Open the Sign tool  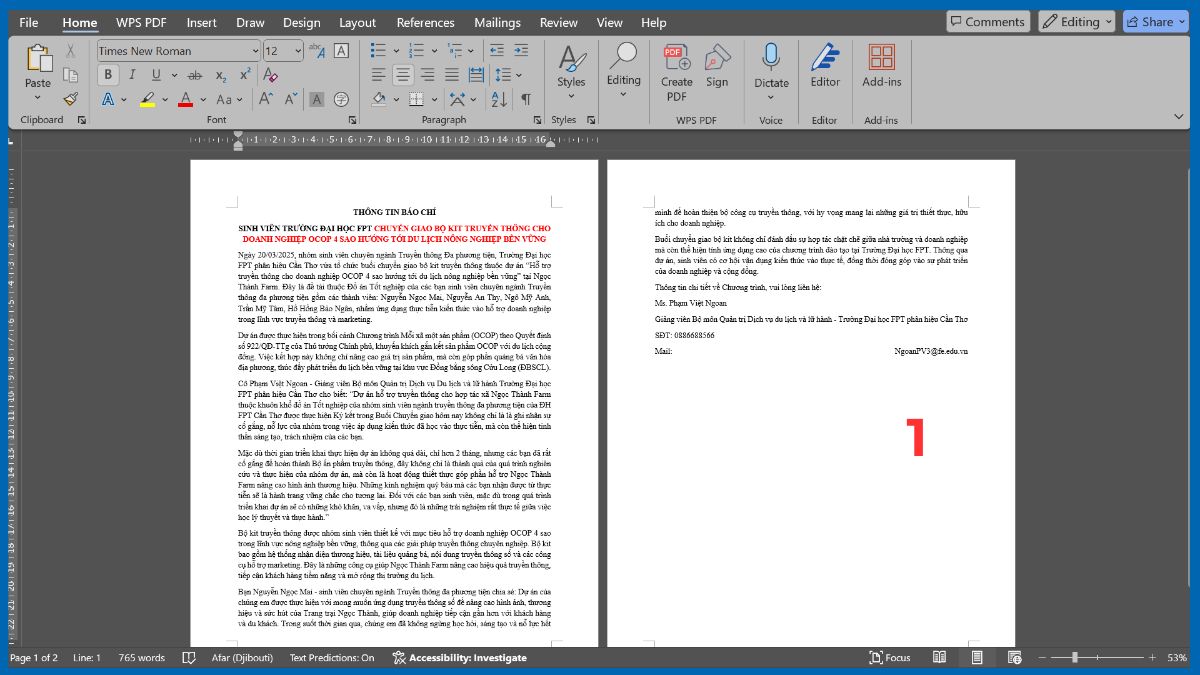click(717, 68)
